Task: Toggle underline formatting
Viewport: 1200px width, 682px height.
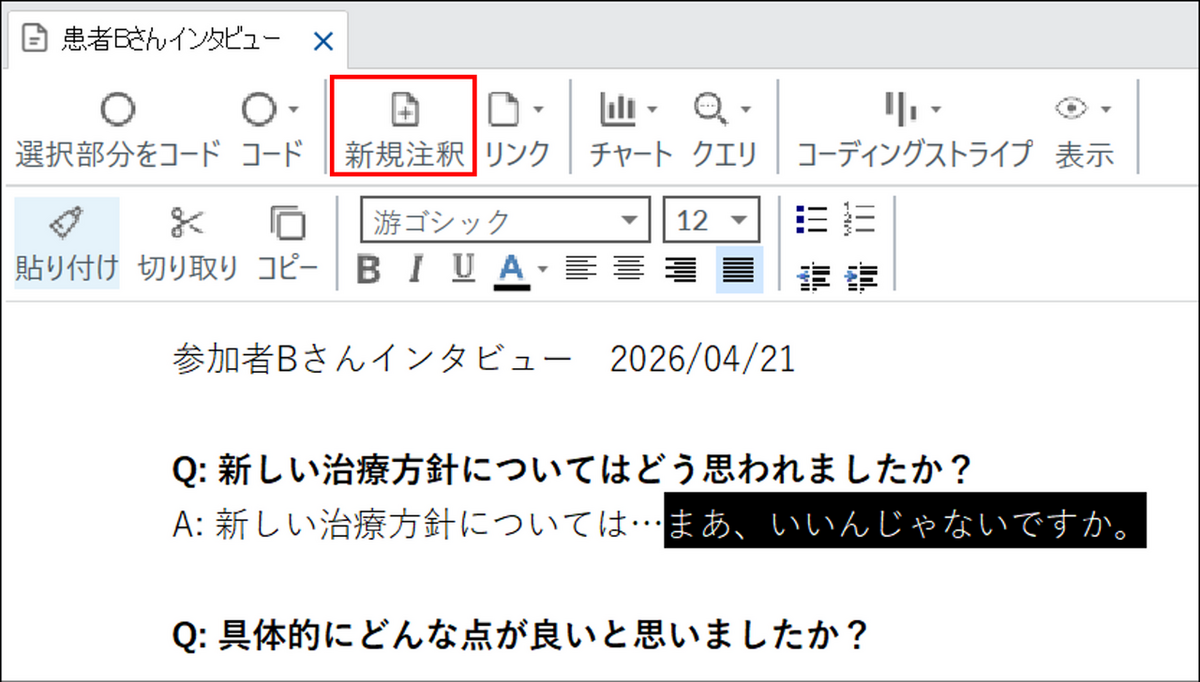Action: 463,270
